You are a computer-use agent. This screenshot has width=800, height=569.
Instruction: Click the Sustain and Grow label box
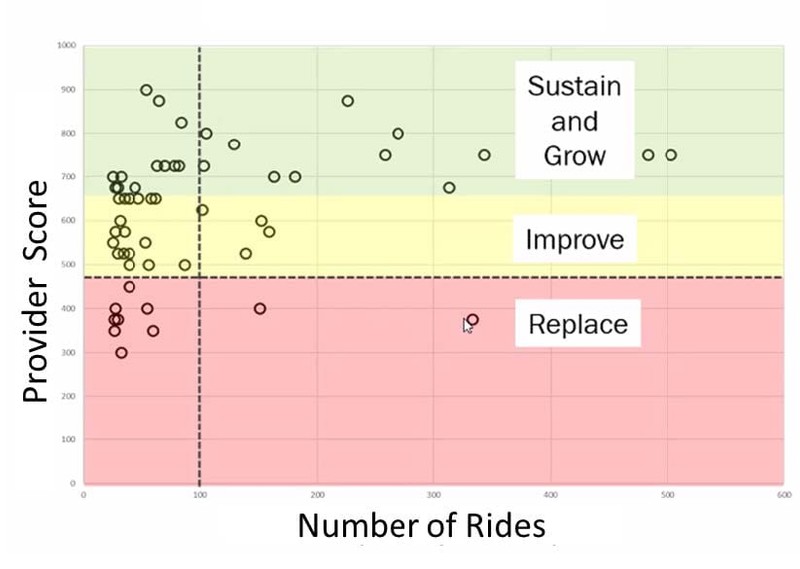[x=574, y=120]
